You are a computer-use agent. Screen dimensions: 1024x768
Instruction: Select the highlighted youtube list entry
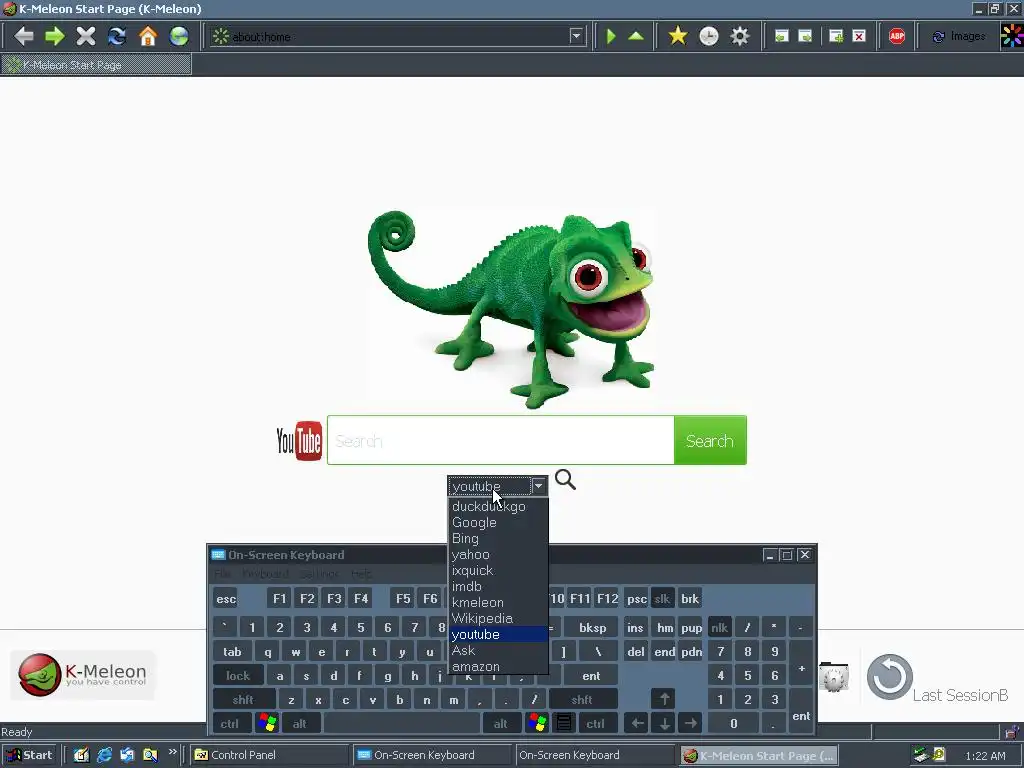click(x=498, y=634)
